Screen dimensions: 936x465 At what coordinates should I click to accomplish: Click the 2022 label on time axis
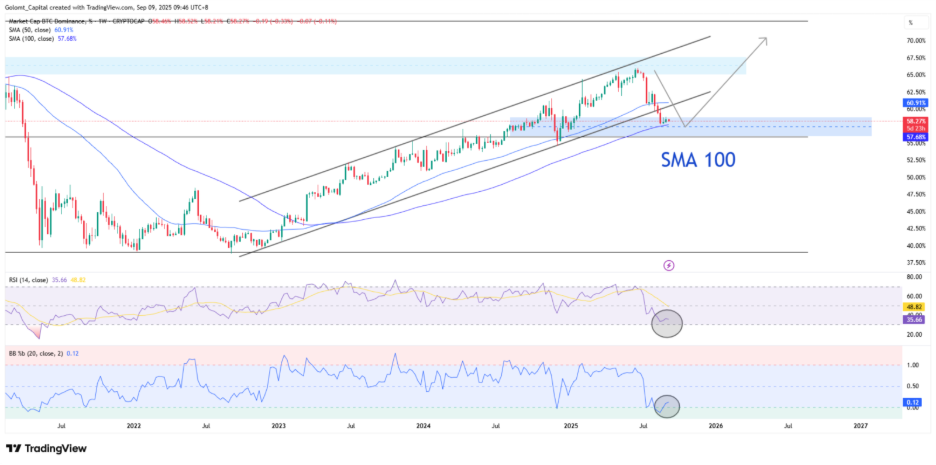coord(131,425)
